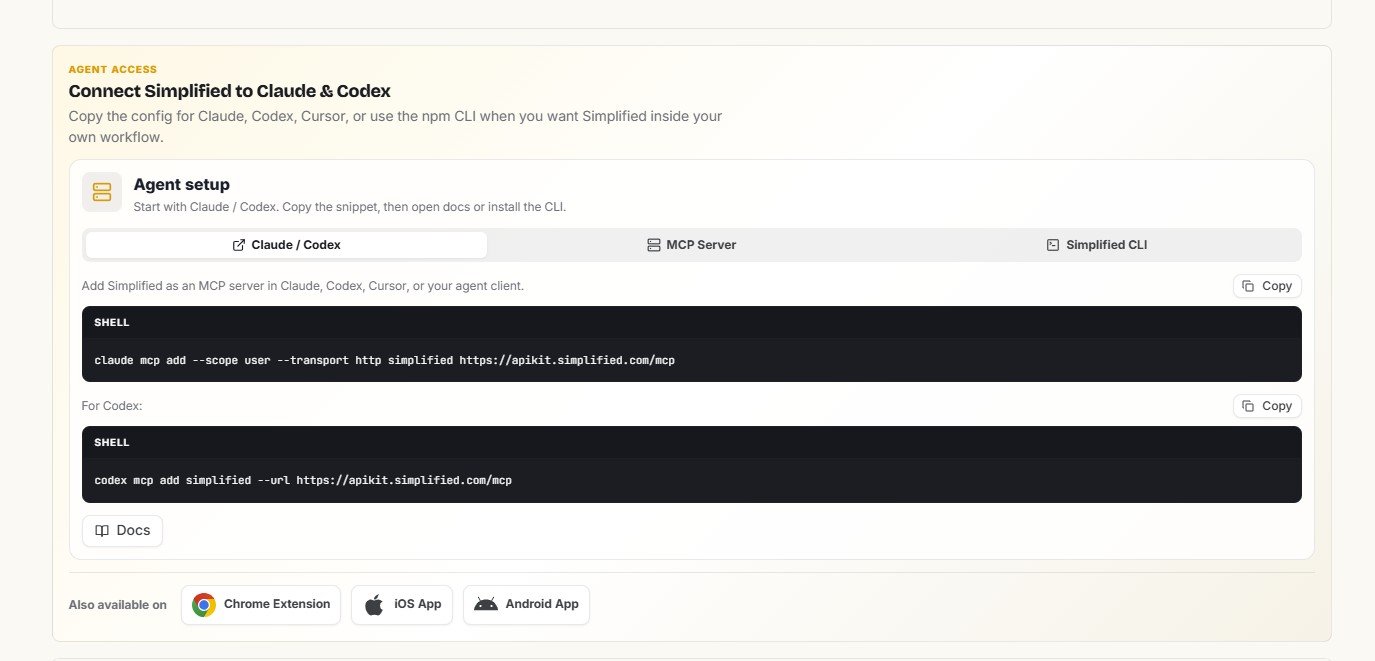Click the Android robot icon
Viewport: 1375px width, 661px height.
point(486,604)
